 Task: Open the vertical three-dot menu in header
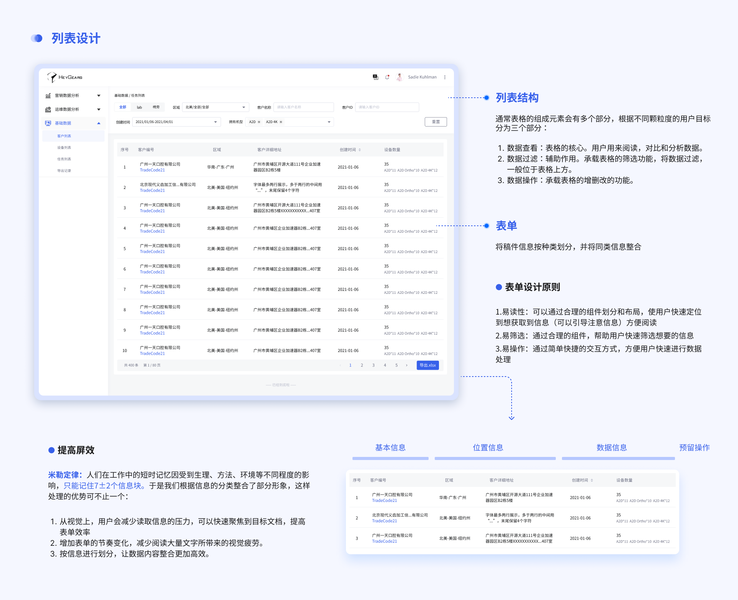coord(445,77)
